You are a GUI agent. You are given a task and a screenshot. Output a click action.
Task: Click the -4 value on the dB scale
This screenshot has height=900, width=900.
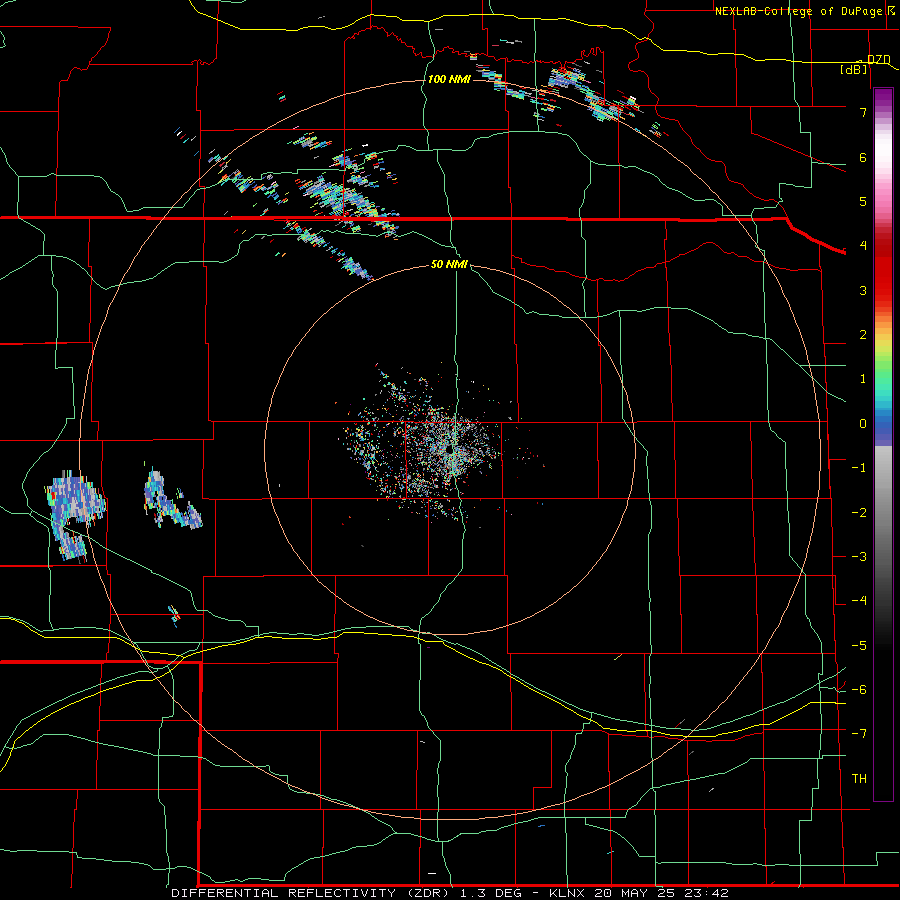point(859,601)
